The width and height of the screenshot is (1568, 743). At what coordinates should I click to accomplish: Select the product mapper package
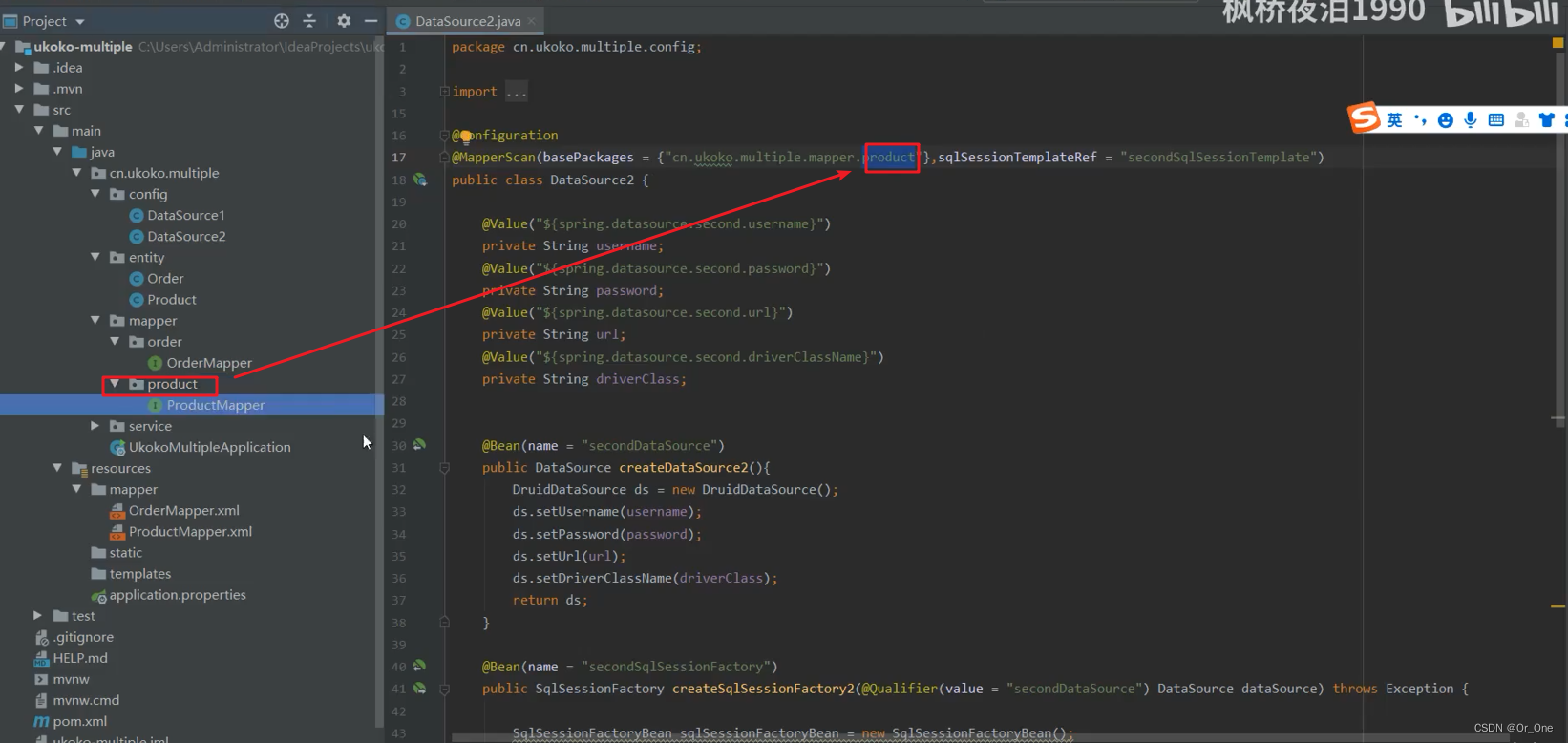coord(172,384)
